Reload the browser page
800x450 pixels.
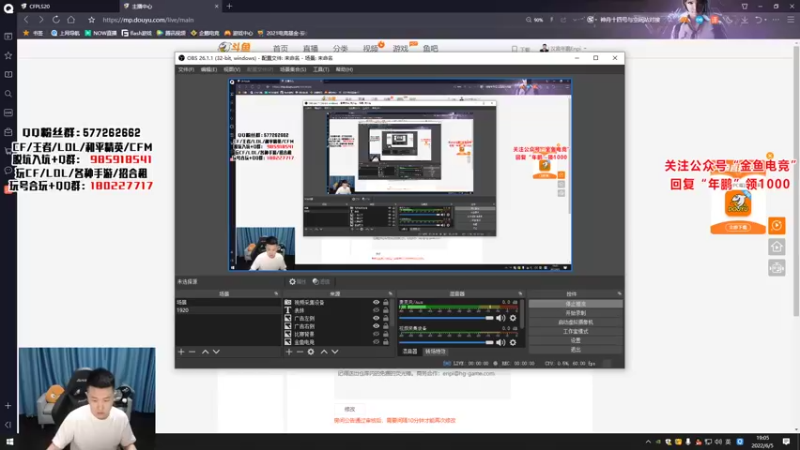(56, 20)
